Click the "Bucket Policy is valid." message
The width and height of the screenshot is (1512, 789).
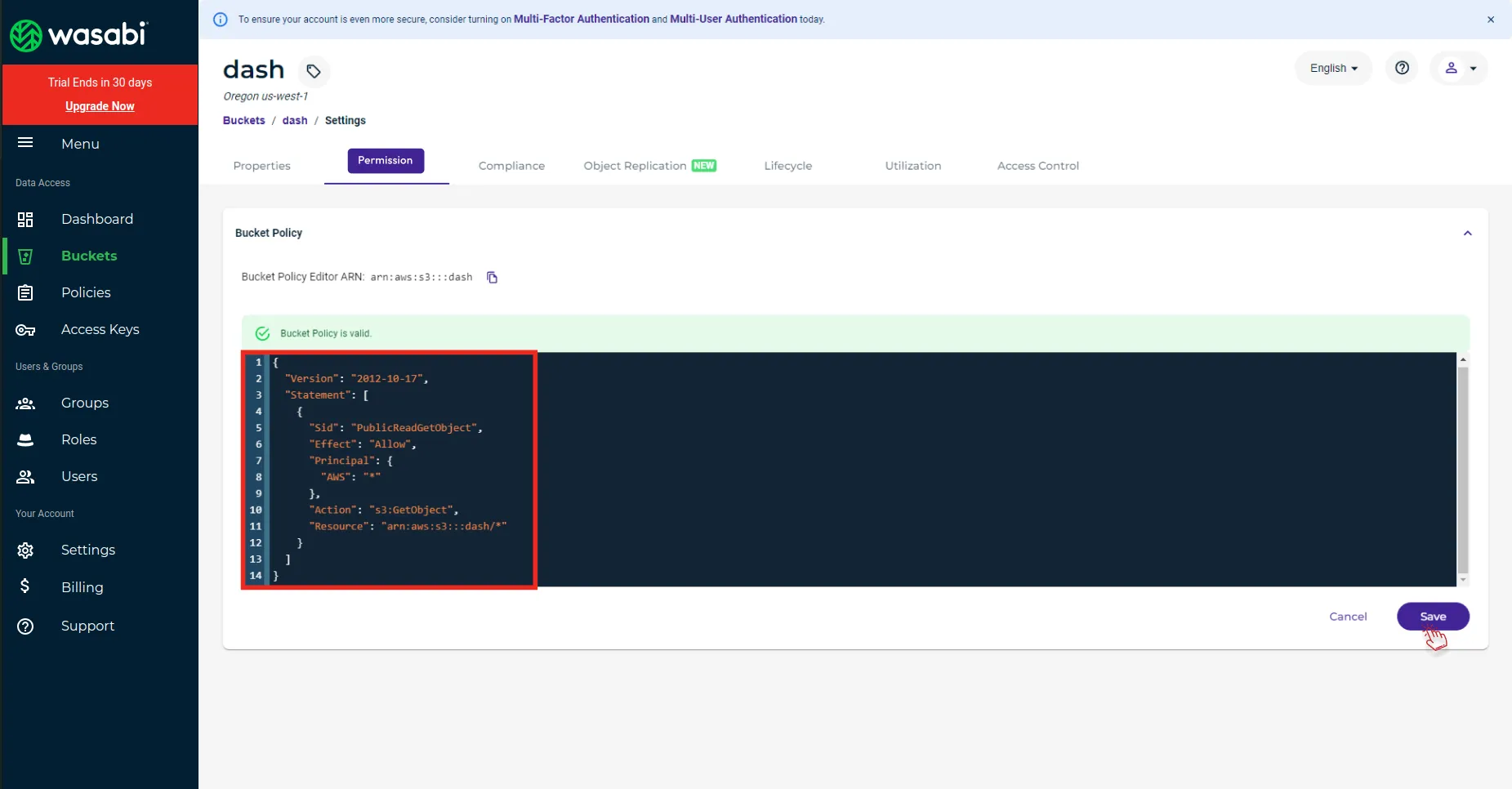coord(326,333)
